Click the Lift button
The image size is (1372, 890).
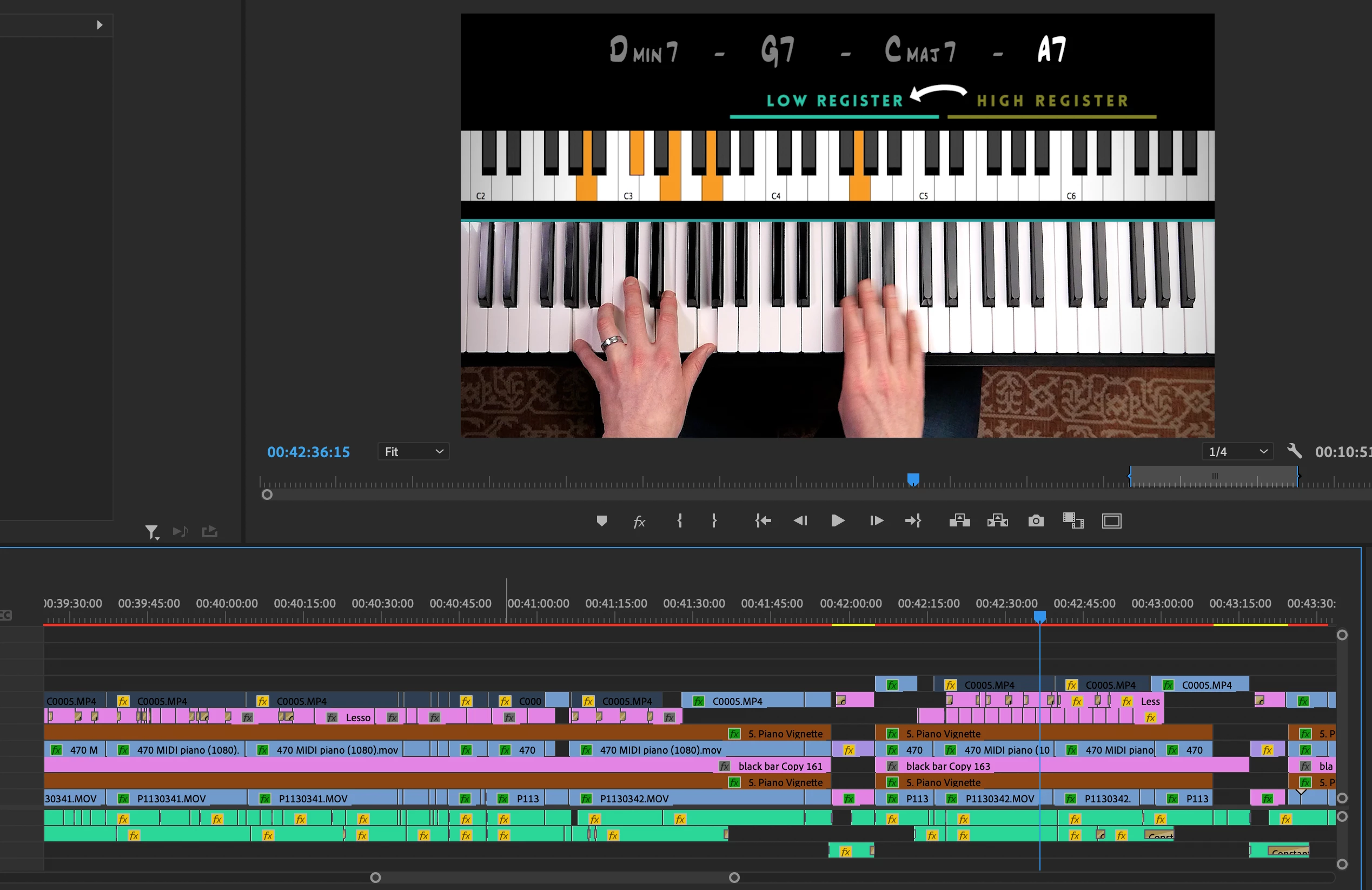[959, 521]
